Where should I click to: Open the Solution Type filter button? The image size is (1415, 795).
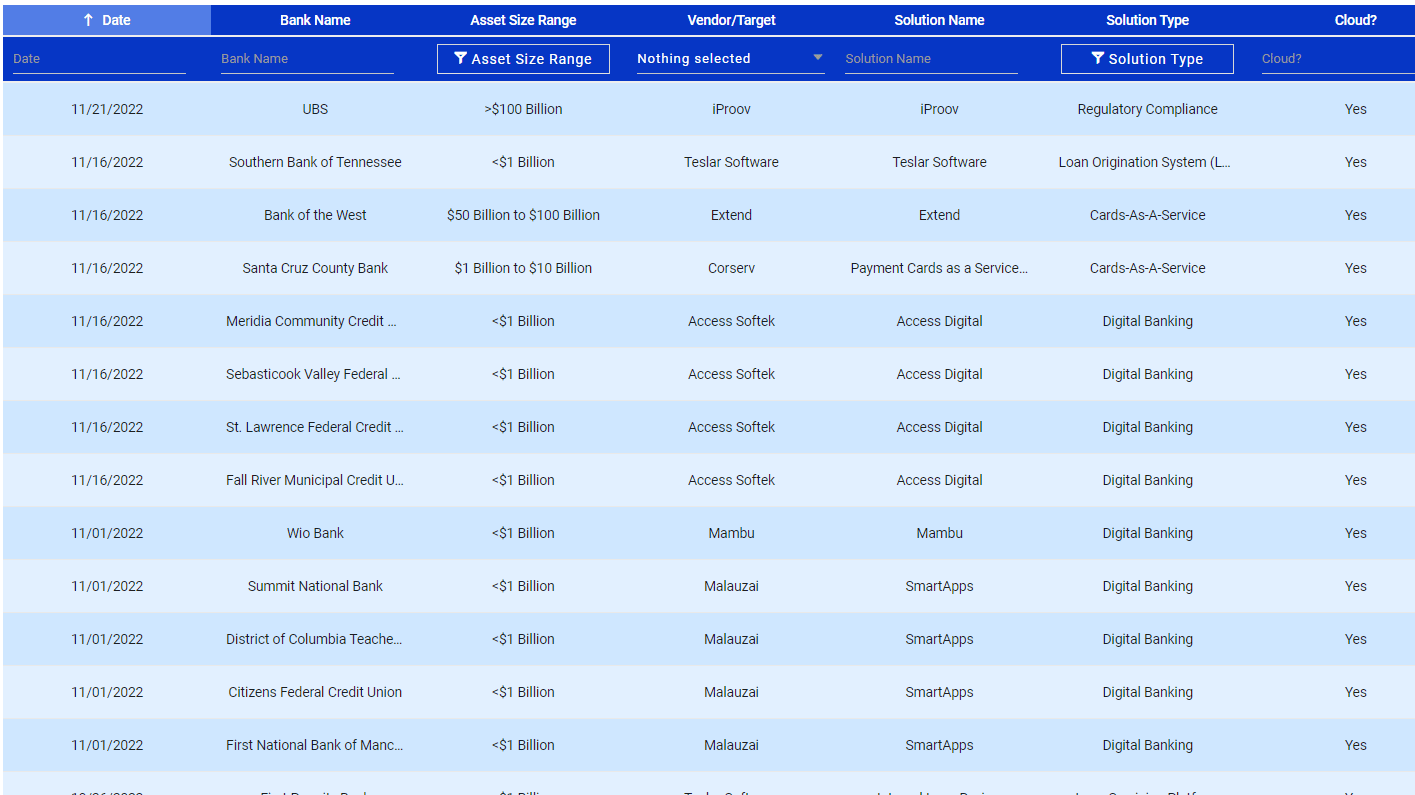[x=1147, y=59]
